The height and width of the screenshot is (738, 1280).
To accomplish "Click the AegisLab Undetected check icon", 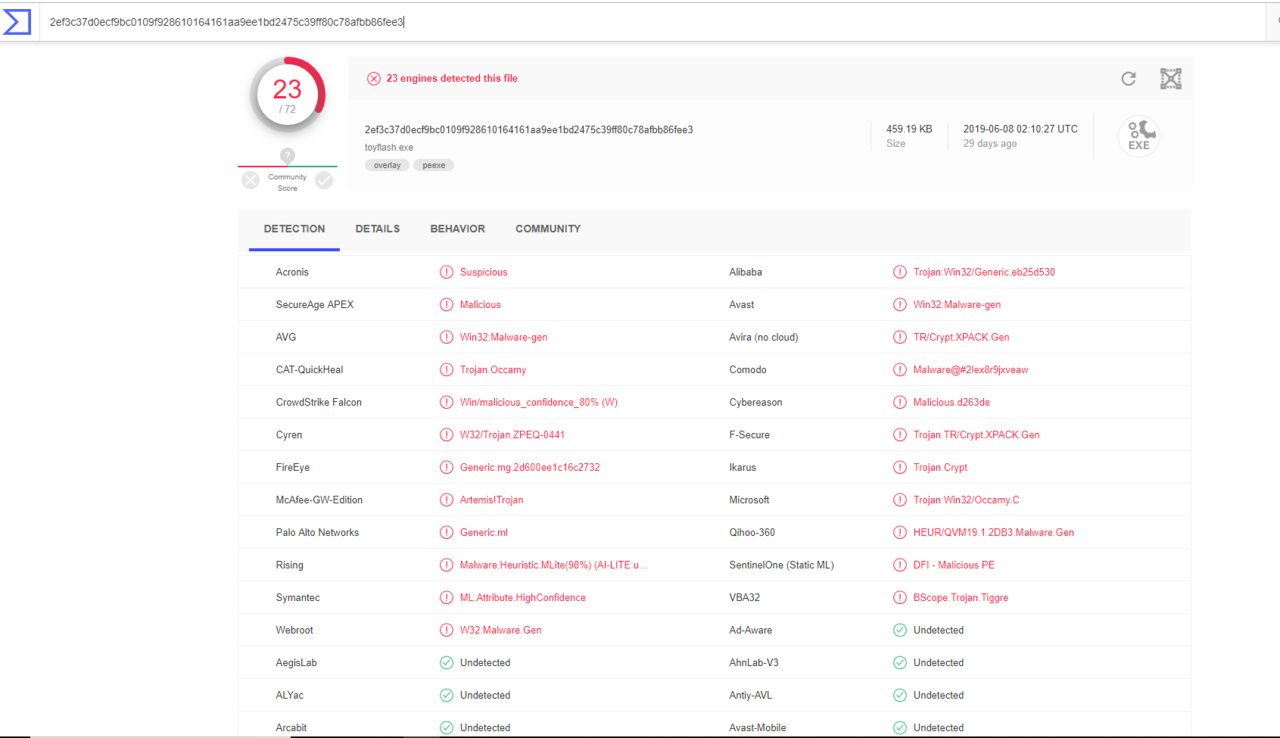I will pyautogui.click(x=446, y=662).
